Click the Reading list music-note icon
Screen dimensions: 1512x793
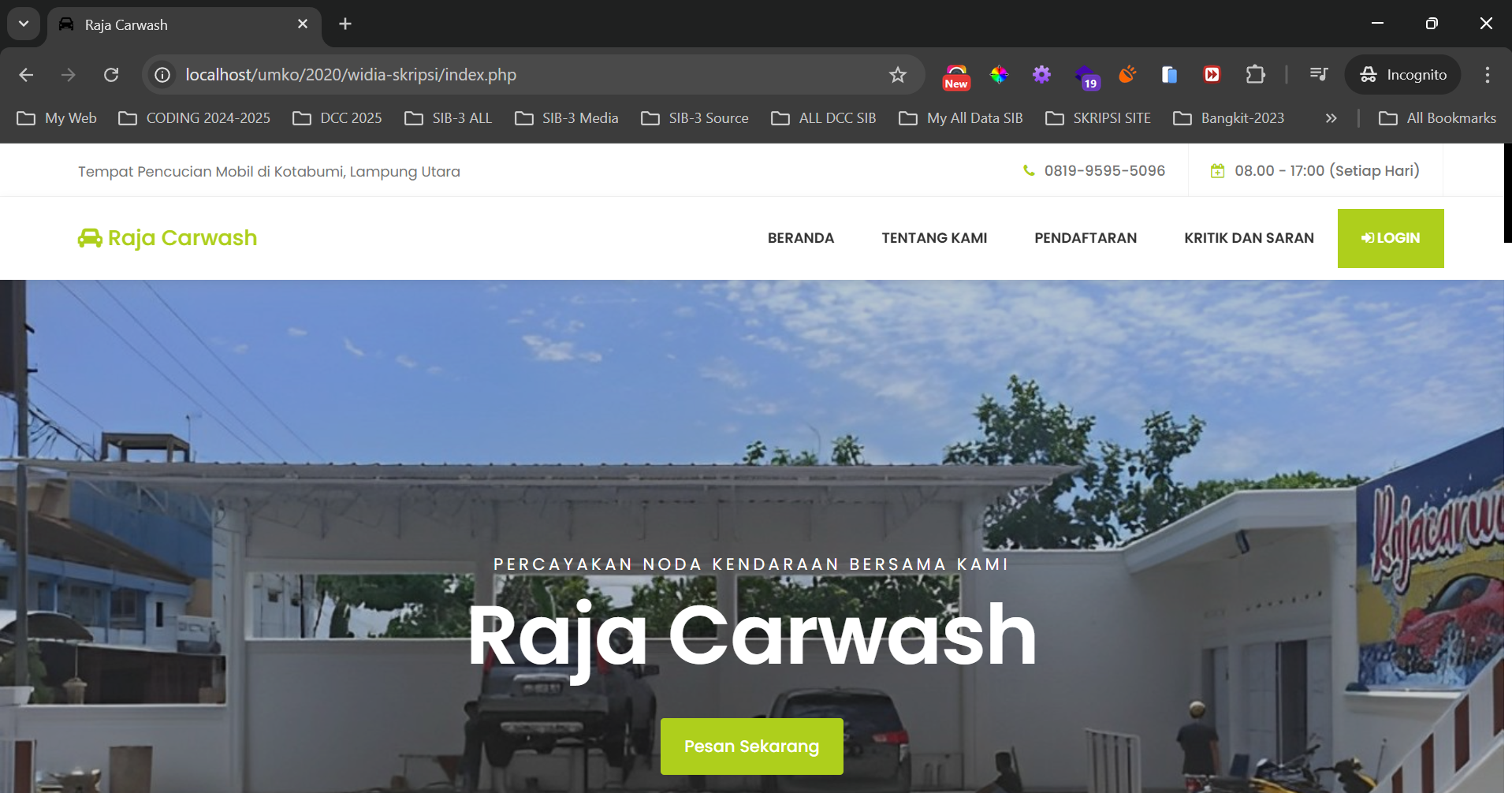[x=1318, y=74]
